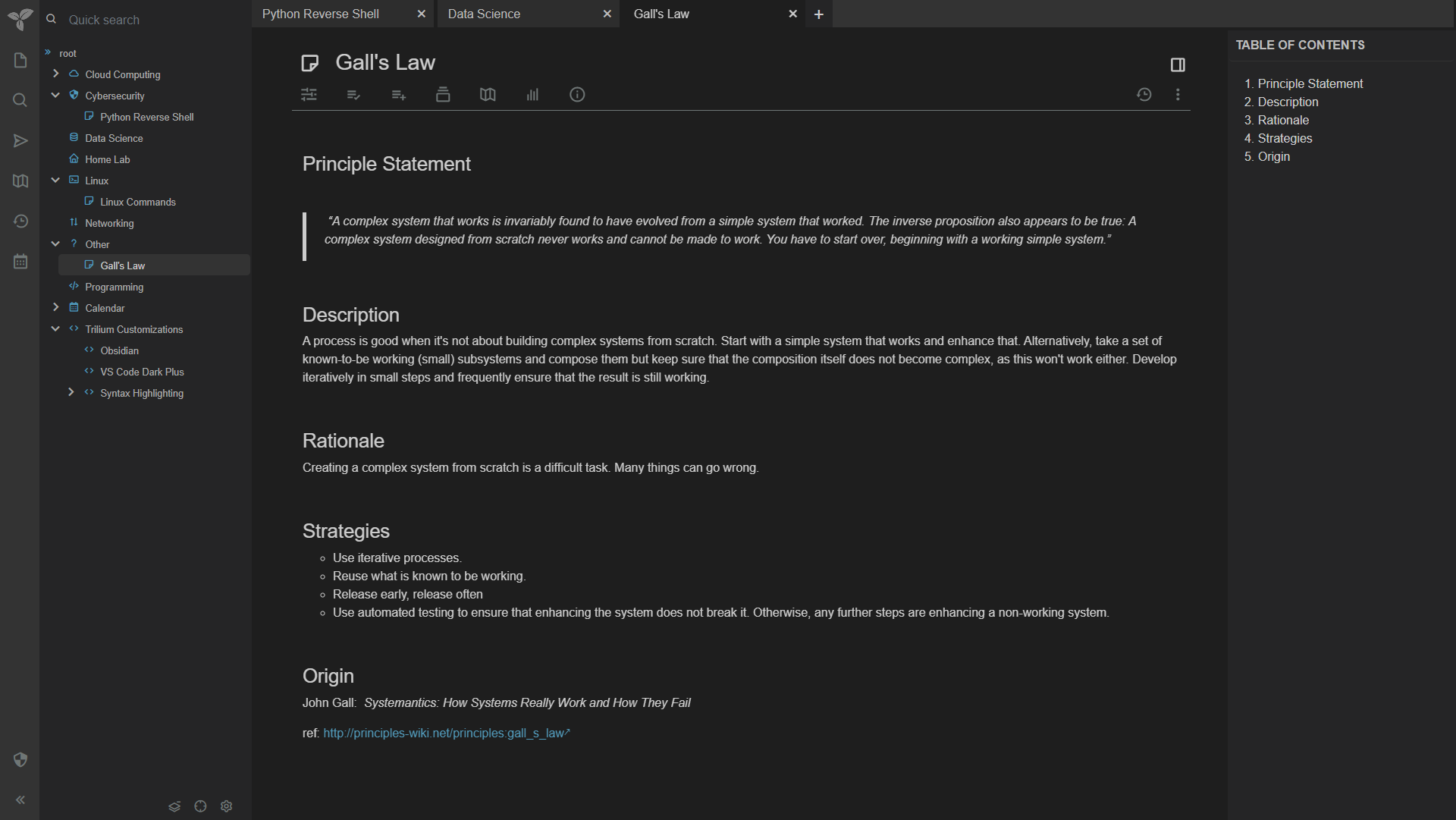Switch to the Data Science tab
Screen dimensions: 1456x820
[484, 14]
